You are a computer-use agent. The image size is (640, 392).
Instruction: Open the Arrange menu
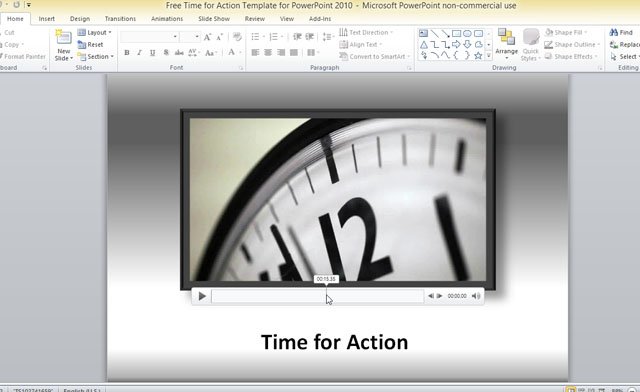507,45
